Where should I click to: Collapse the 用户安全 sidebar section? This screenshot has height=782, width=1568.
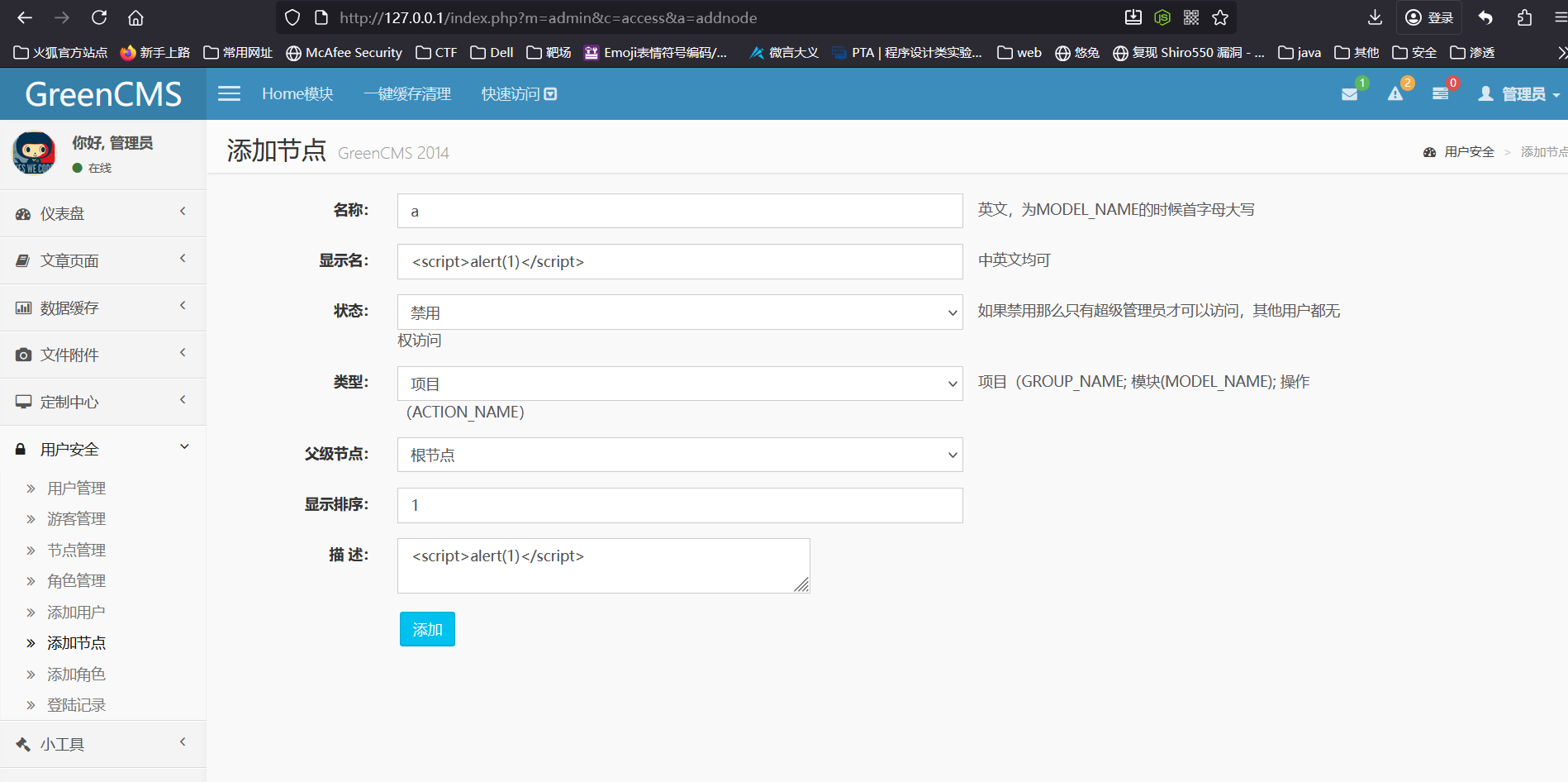pyautogui.click(x=102, y=449)
